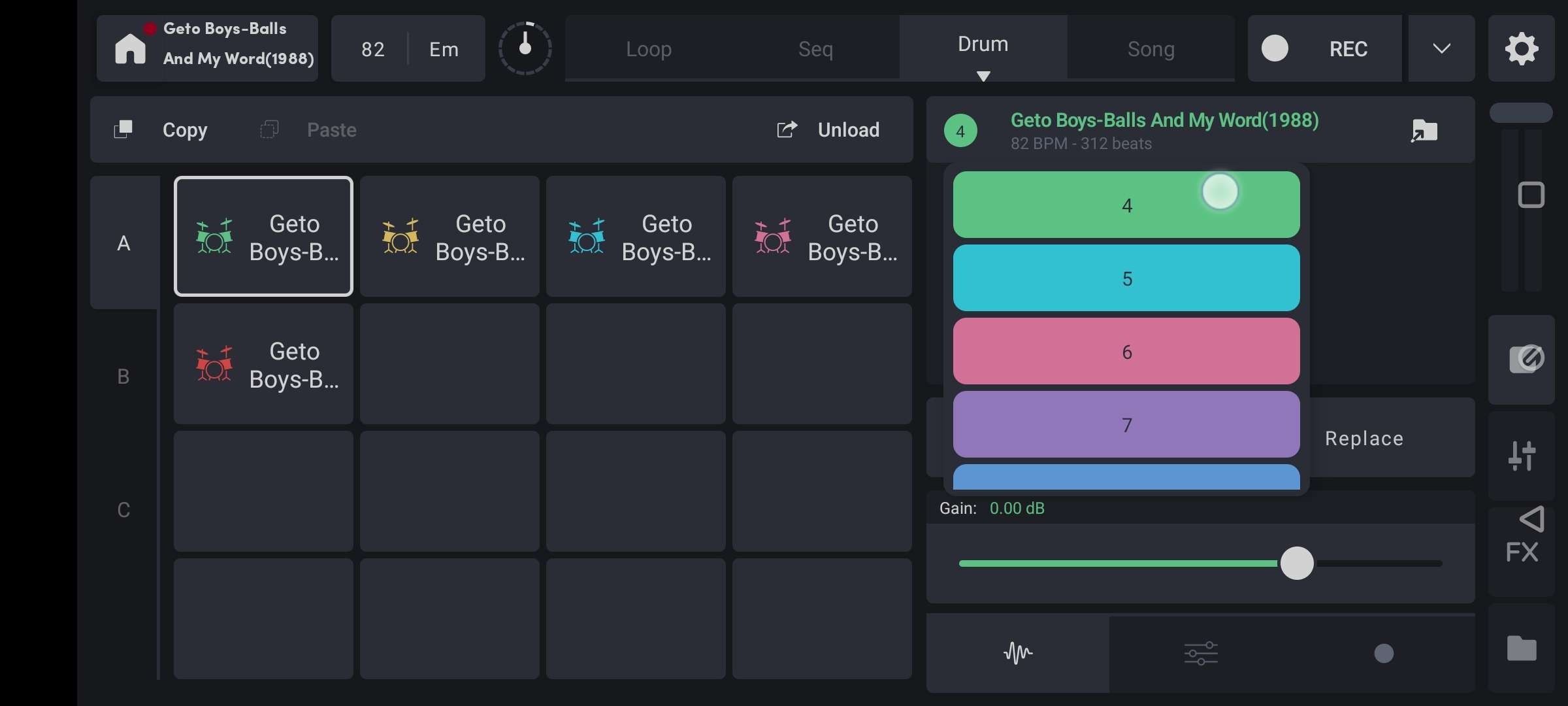Toggle the record circle
The width and height of the screenshot is (1568, 706).
[x=1275, y=48]
